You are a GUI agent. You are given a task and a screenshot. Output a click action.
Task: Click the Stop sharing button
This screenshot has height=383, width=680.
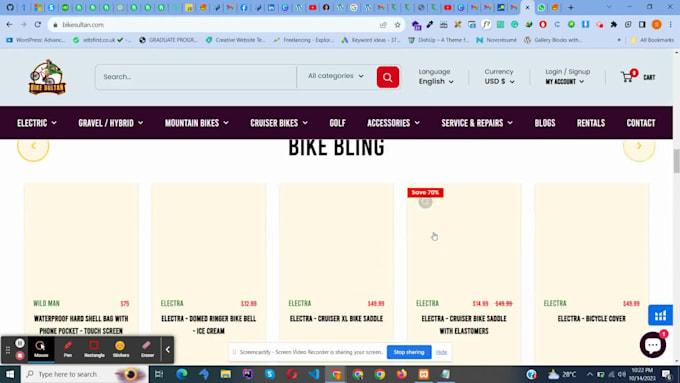(x=409, y=352)
